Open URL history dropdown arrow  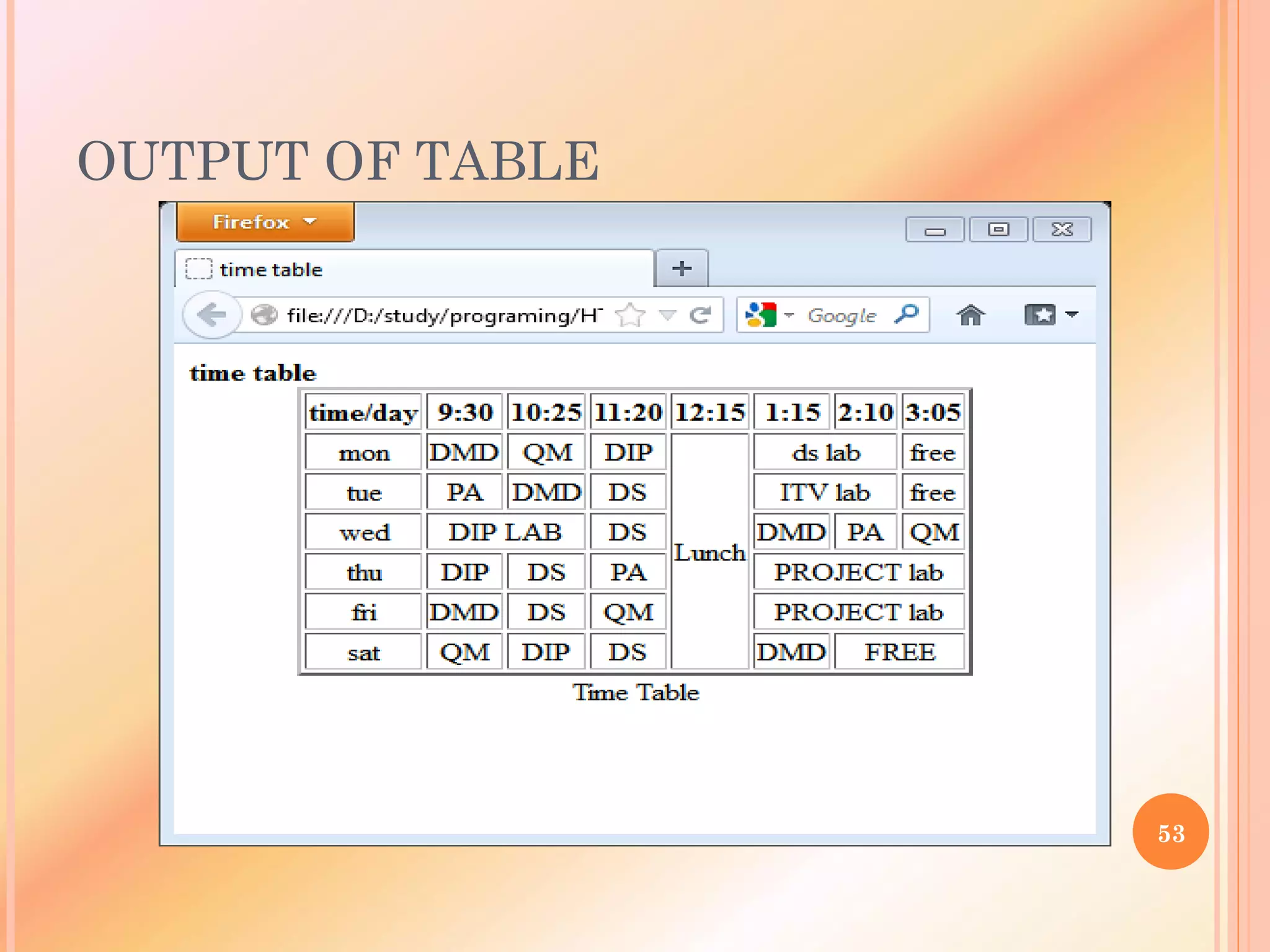(x=667, y=315)
